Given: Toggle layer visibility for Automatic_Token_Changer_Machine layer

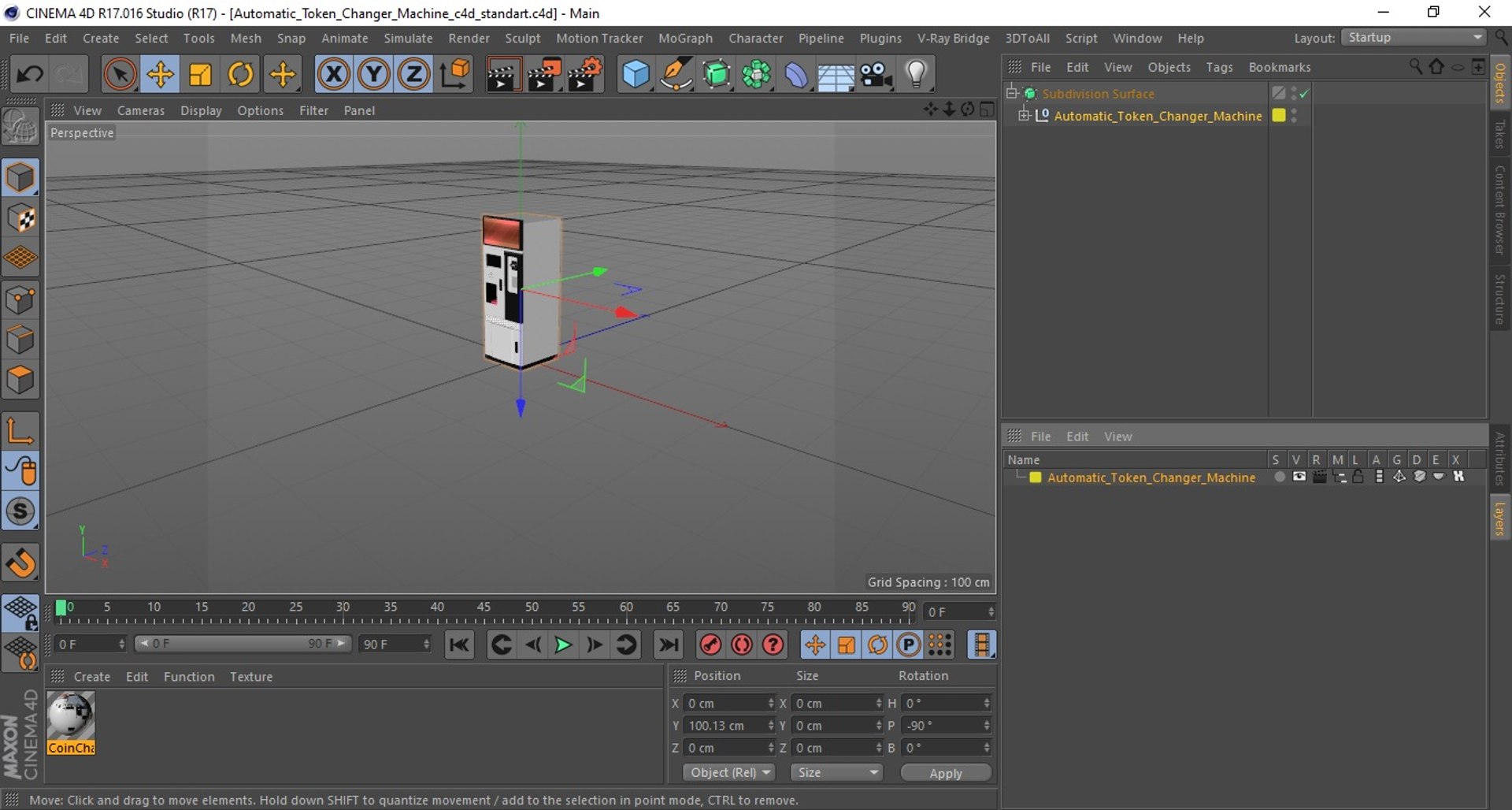Looking at the screenshot, I should click(1299, 477).
